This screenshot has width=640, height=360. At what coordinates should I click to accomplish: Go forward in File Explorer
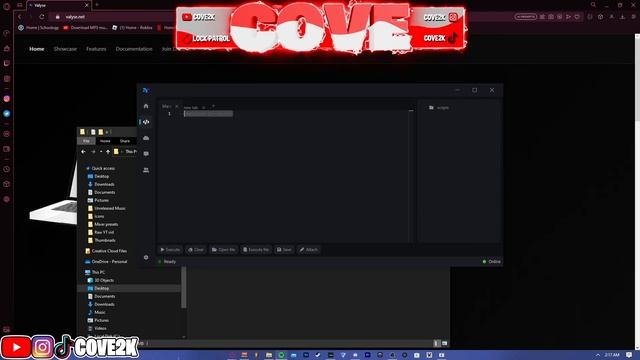(x=93, y=152)
